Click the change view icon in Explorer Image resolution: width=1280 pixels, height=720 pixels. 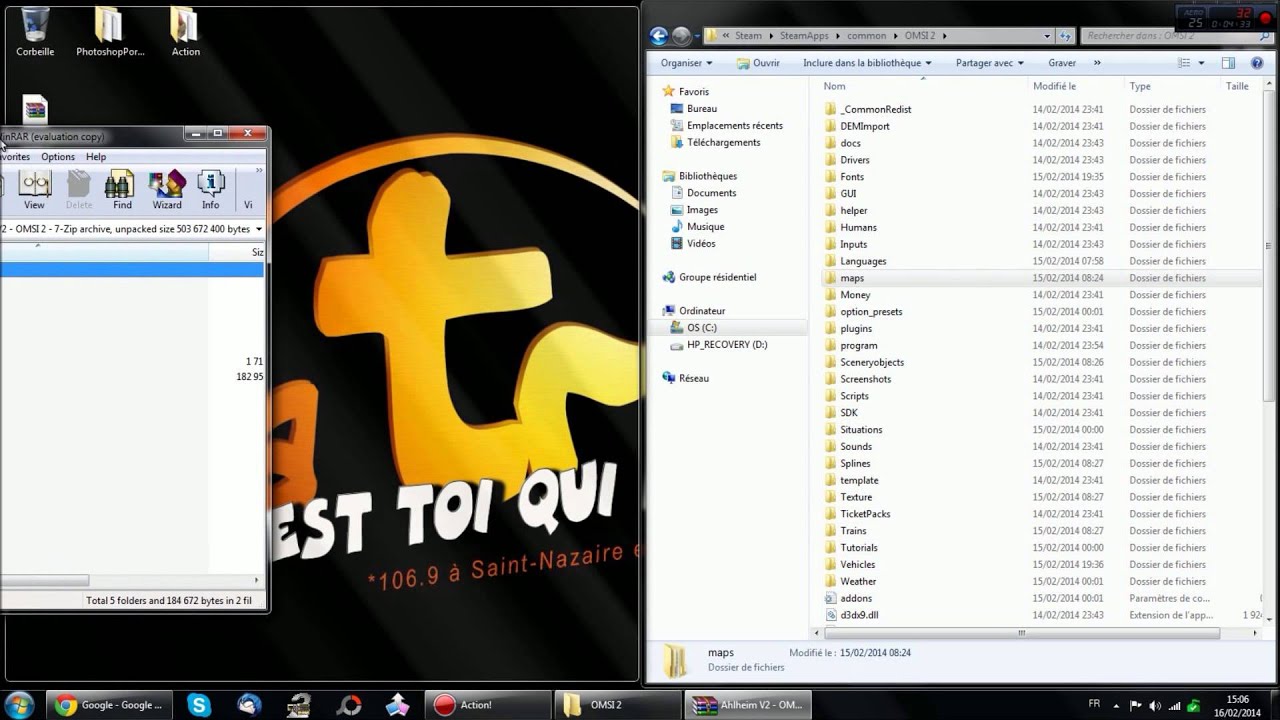[x=1184, y=63]
